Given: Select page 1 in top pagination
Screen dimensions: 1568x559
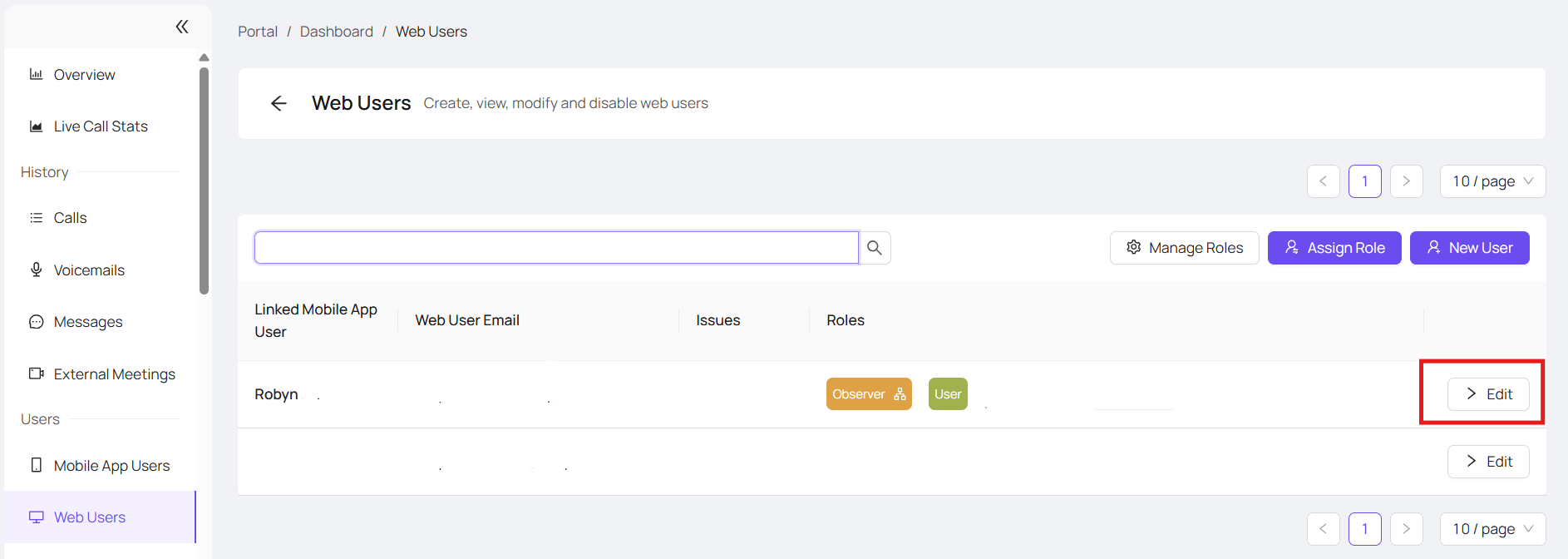Looking at the screenshot, I should click(x=1364, y=181).
